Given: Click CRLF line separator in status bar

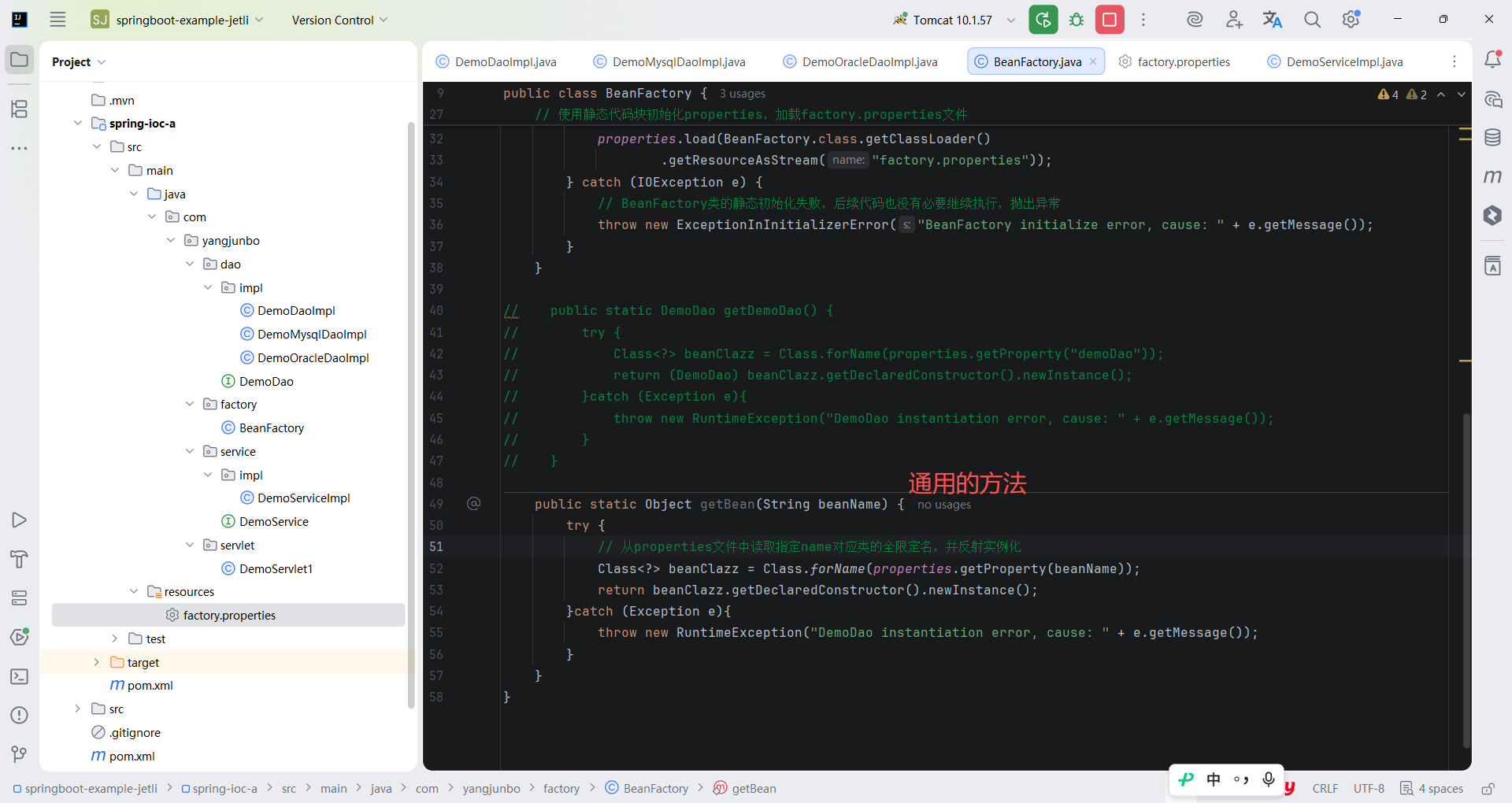Looking at the screenshot, I should pos(1325,789).
